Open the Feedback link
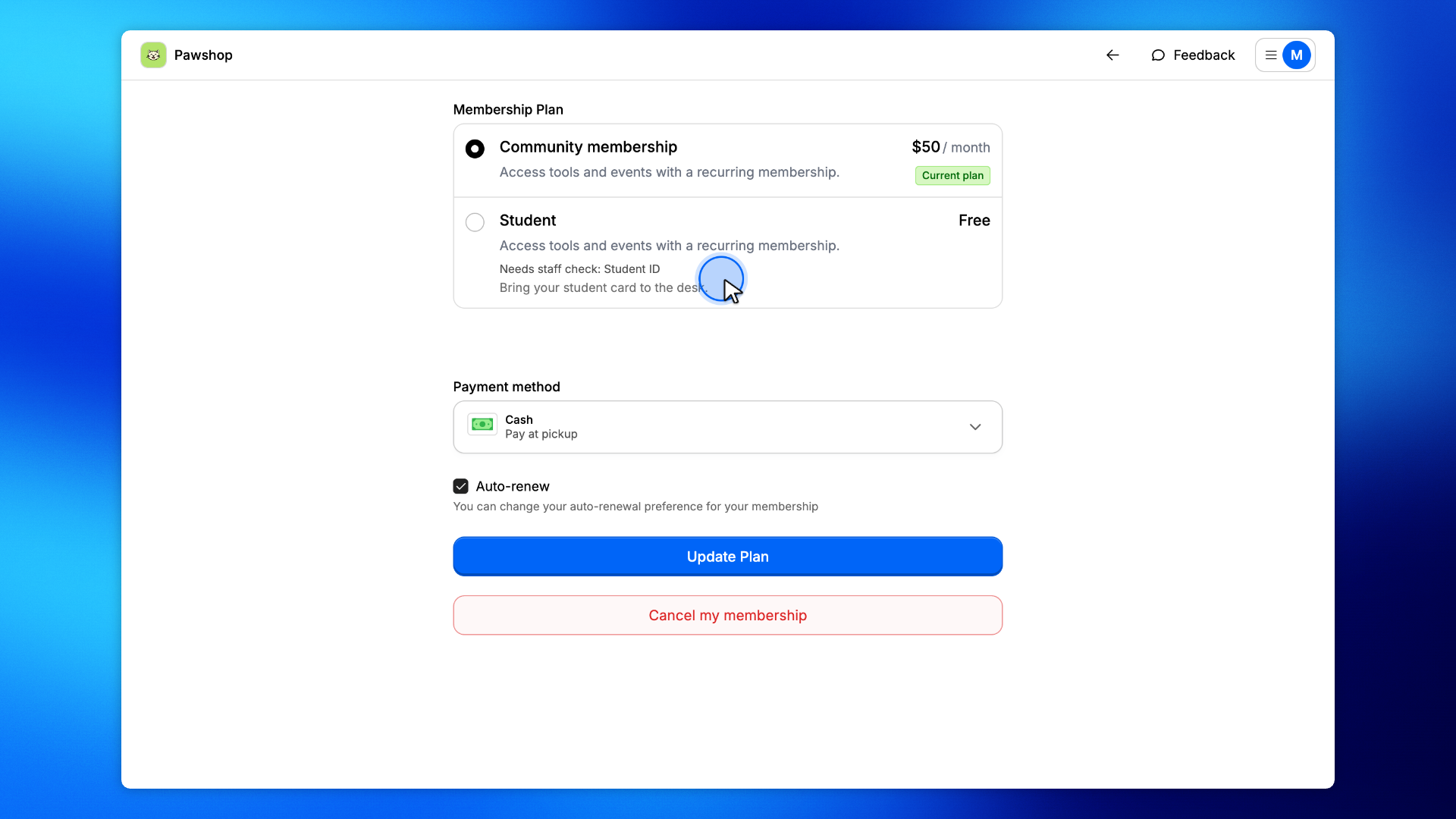 coord(1193,55)
